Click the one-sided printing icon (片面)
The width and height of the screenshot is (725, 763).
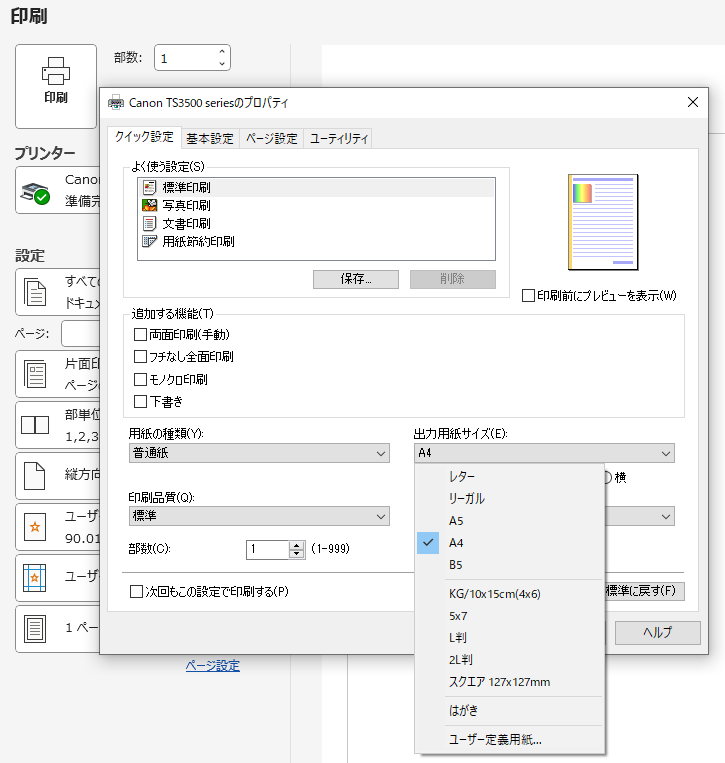click(x=35, y=374)
